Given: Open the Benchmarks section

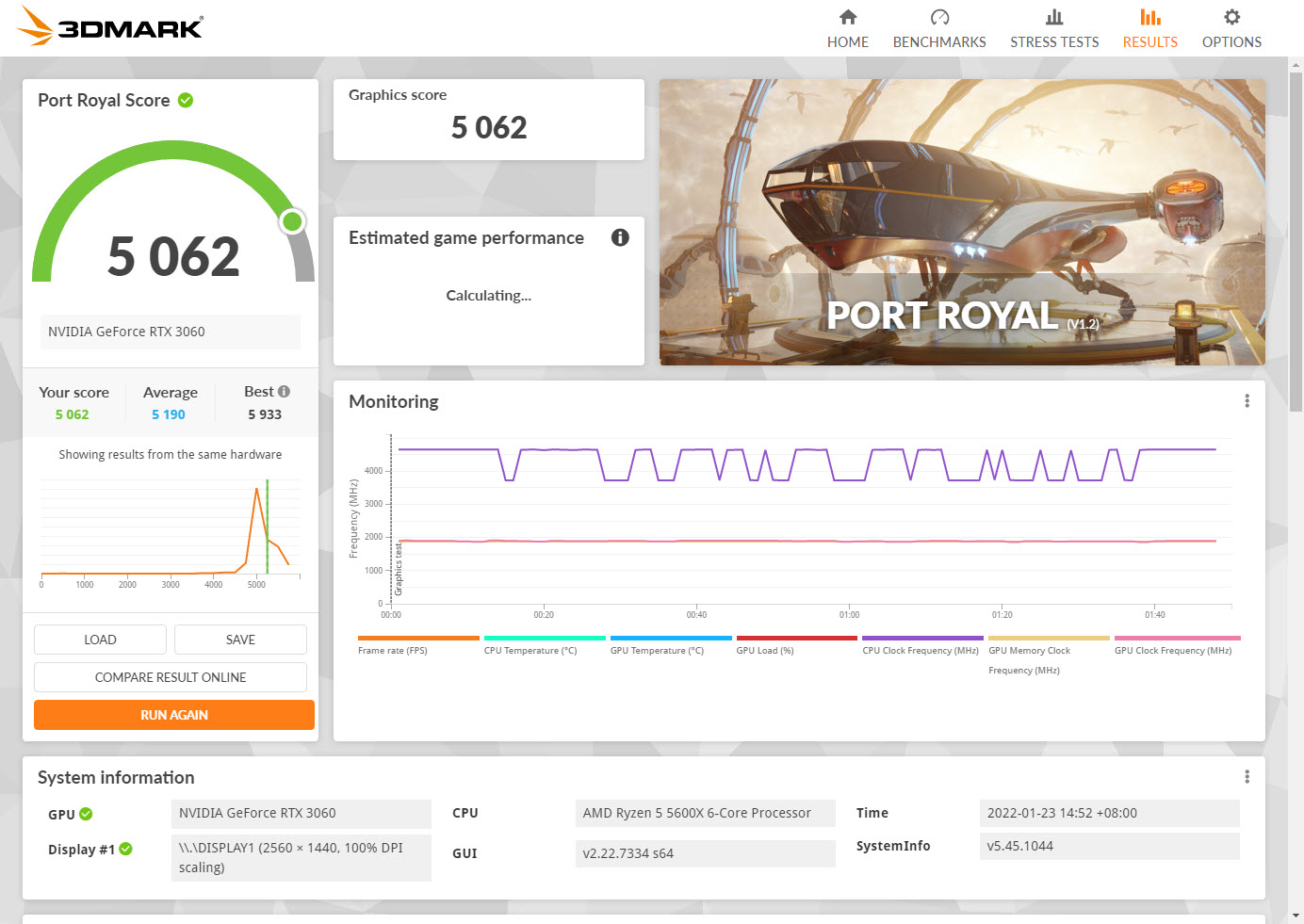Looking at the screenshot, I should pos(938,28).
